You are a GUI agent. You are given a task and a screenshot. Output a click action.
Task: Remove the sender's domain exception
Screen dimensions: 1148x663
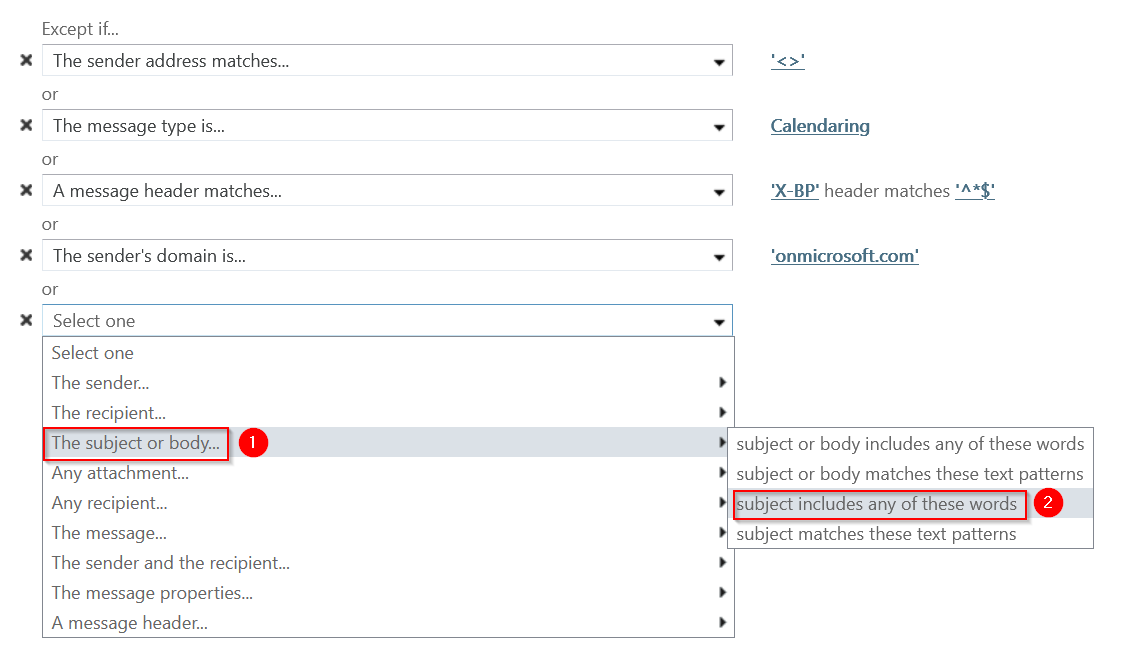point(27,256)
